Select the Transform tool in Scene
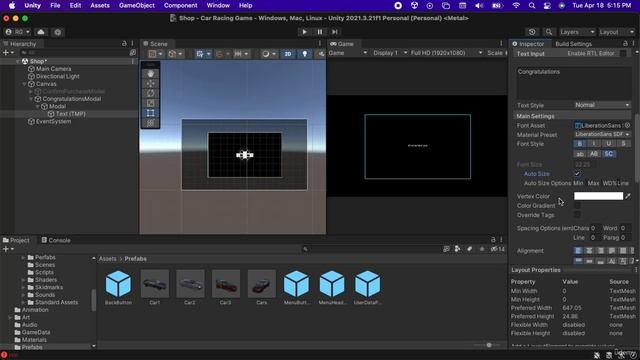The height and width of the screenshot is (360, 640). pos(151,123)
